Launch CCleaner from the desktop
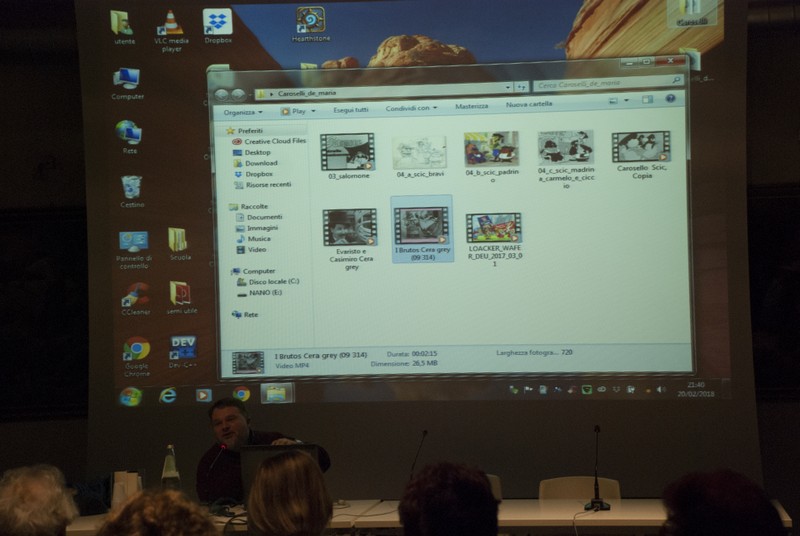800x536 pixels. point(135,299)
